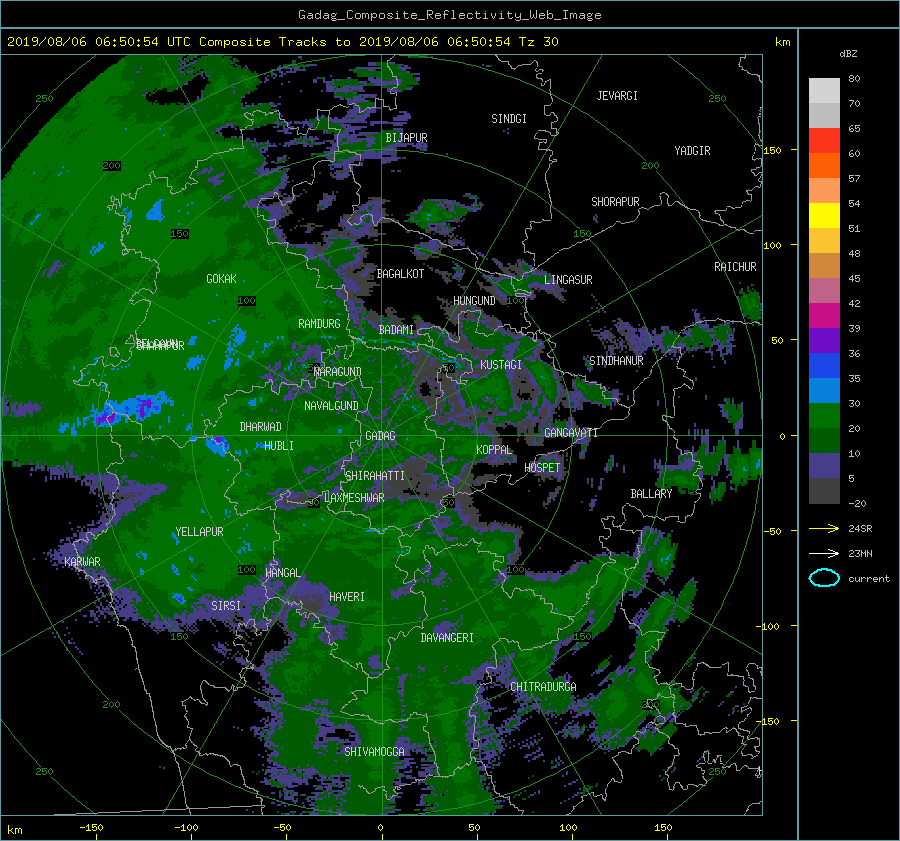Click the 23MN legend text
Viewport: 900px width, 841px height.
pos(860,553)
